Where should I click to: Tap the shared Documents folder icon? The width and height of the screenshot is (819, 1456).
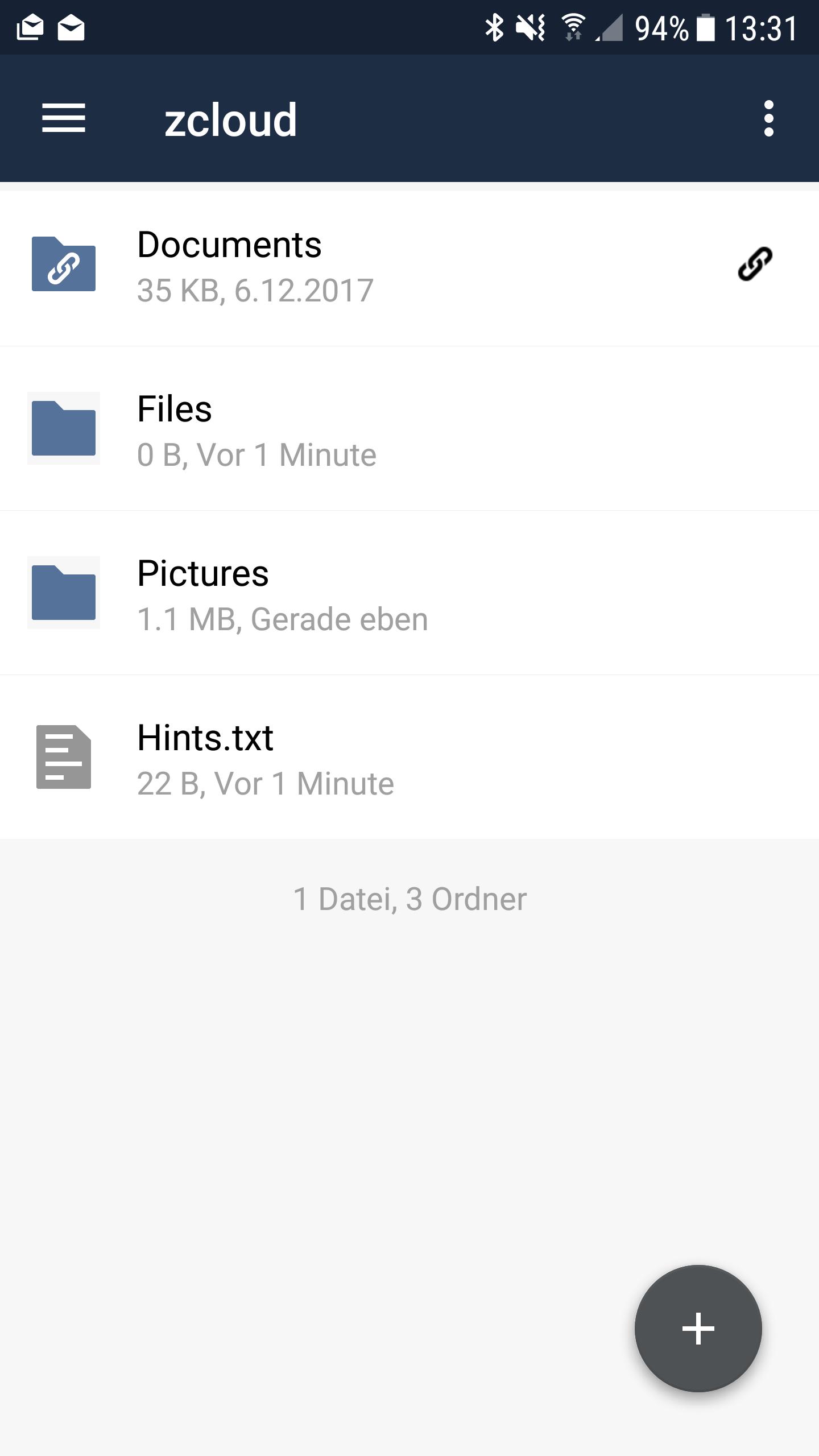(x=64, y=264)
